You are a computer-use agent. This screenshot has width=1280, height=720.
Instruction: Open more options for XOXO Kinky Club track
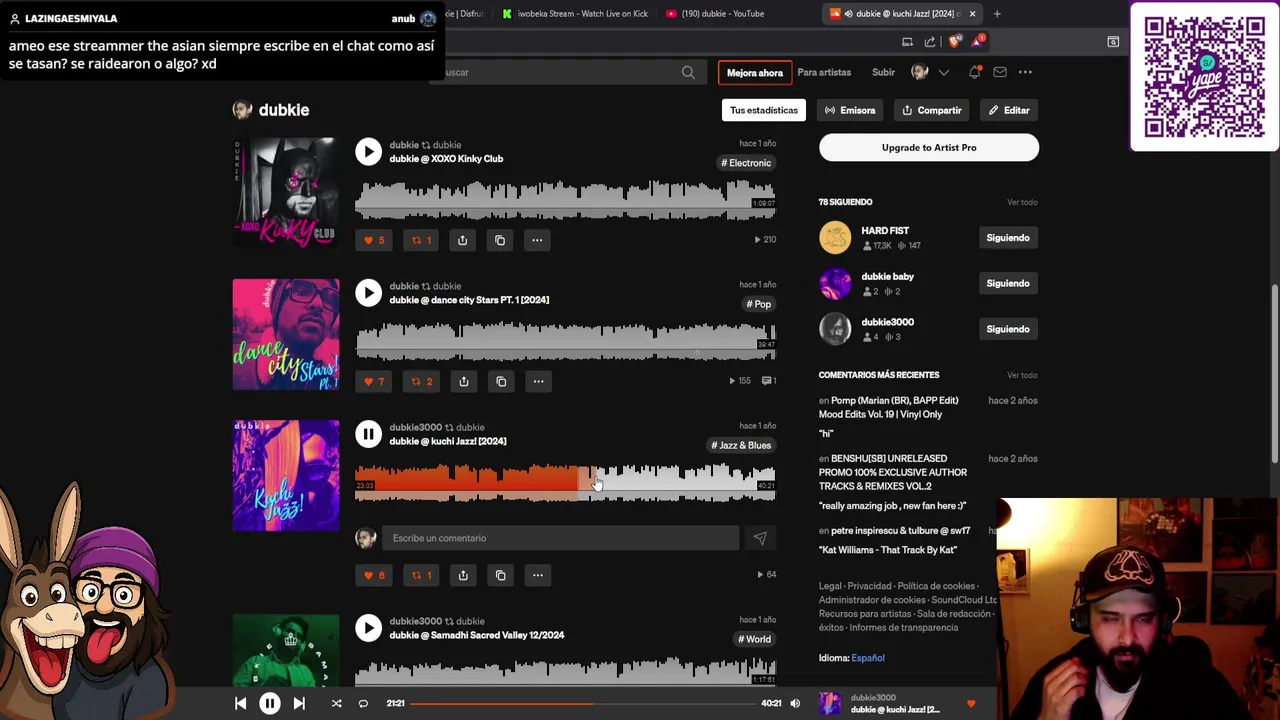[537, 240]
